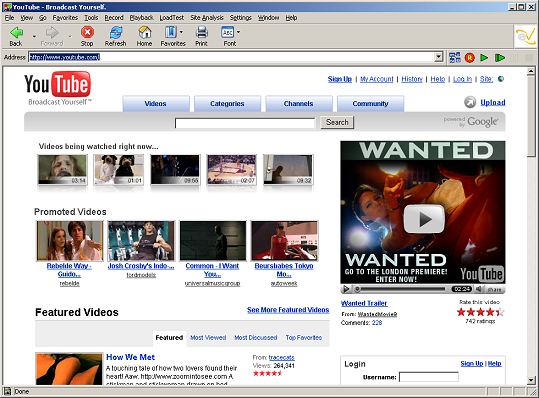The image size is (539, 398).
Task: Click the Refresh toolbar icon
Action: pyautogui.click(x=116, y=32)
